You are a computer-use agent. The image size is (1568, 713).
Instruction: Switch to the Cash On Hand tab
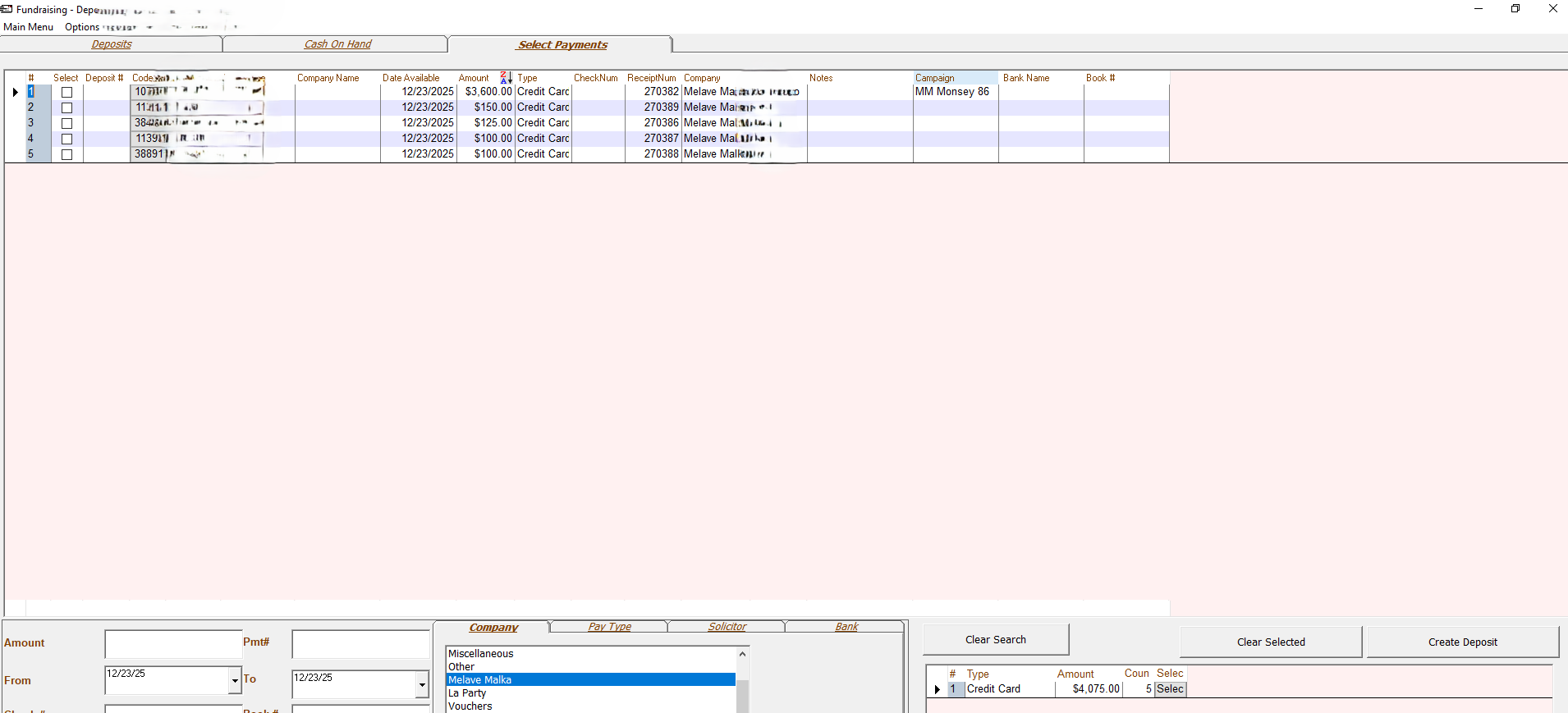pyautogui.click(x=337, y=44)
